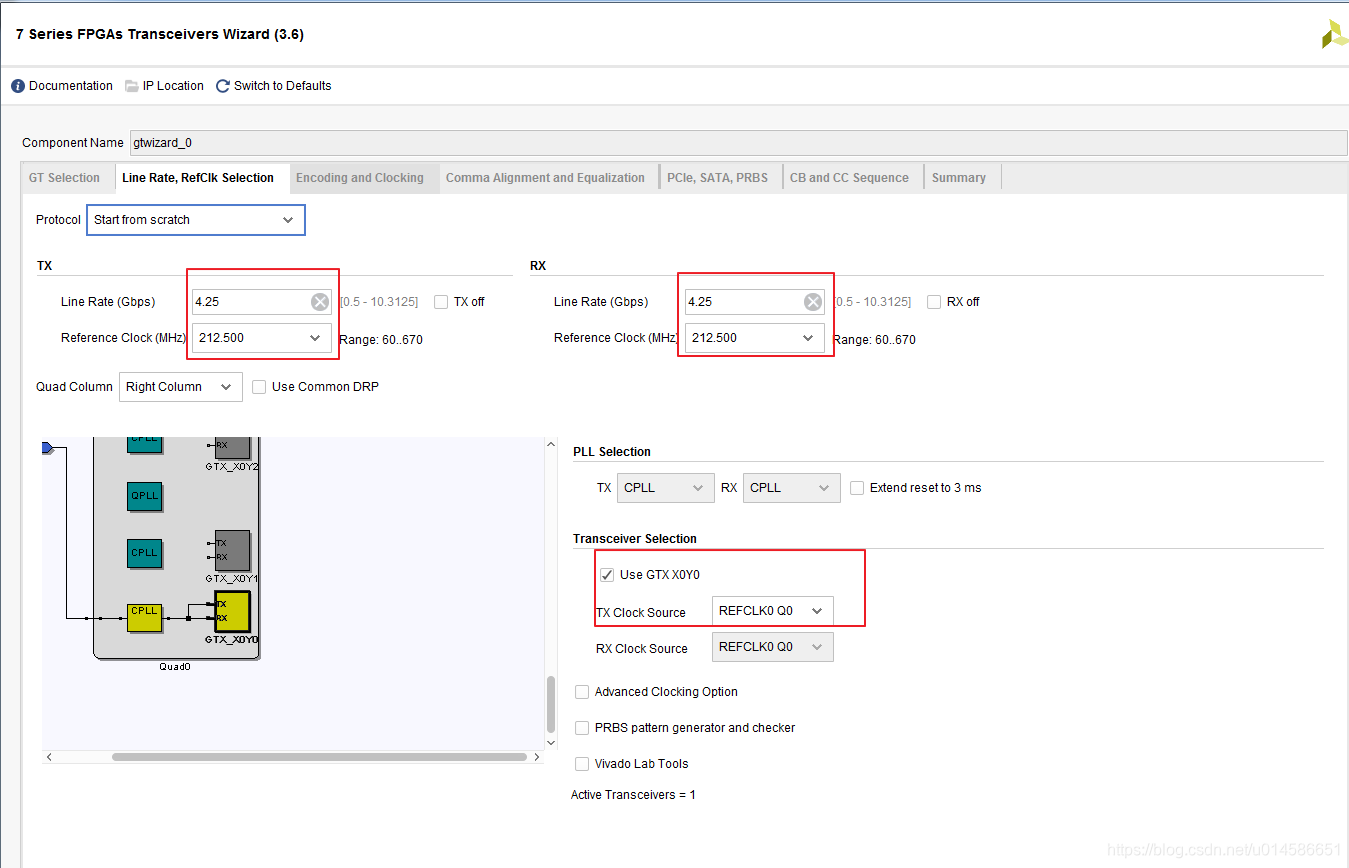The height and width of the screenshot is (868, 1349).
Task: Open the Documentation info icon
Action: pyautogui.click(x=17, y=86)
